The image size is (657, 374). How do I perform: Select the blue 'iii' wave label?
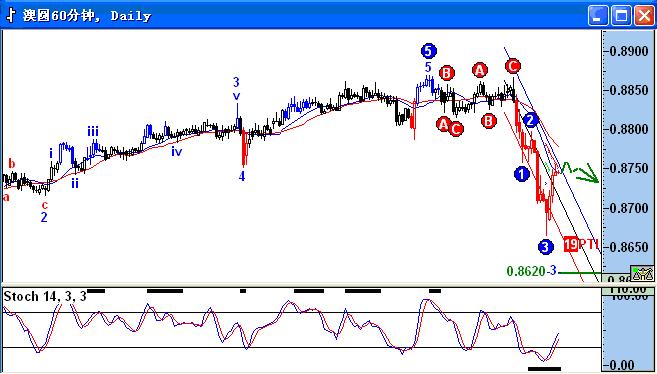click(x=93, y=132)
